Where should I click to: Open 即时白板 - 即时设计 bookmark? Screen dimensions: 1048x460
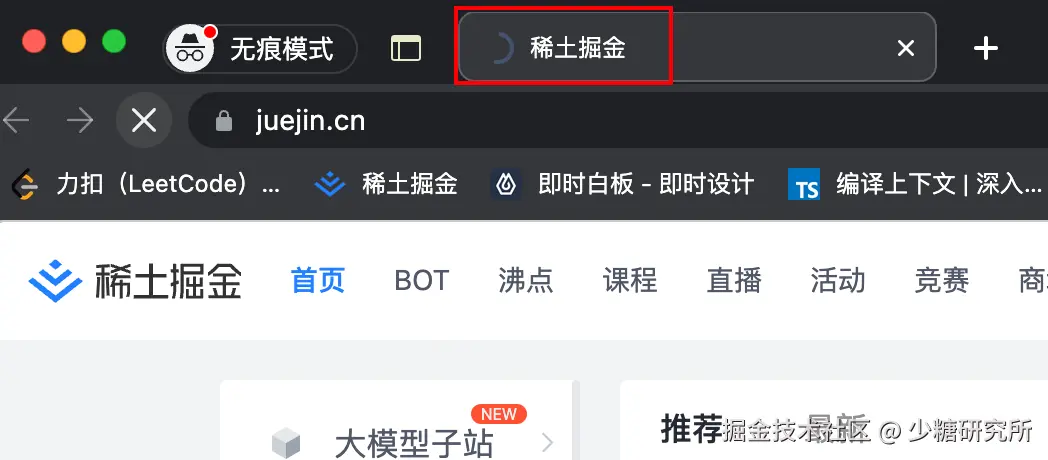click(x=622, y=184)
